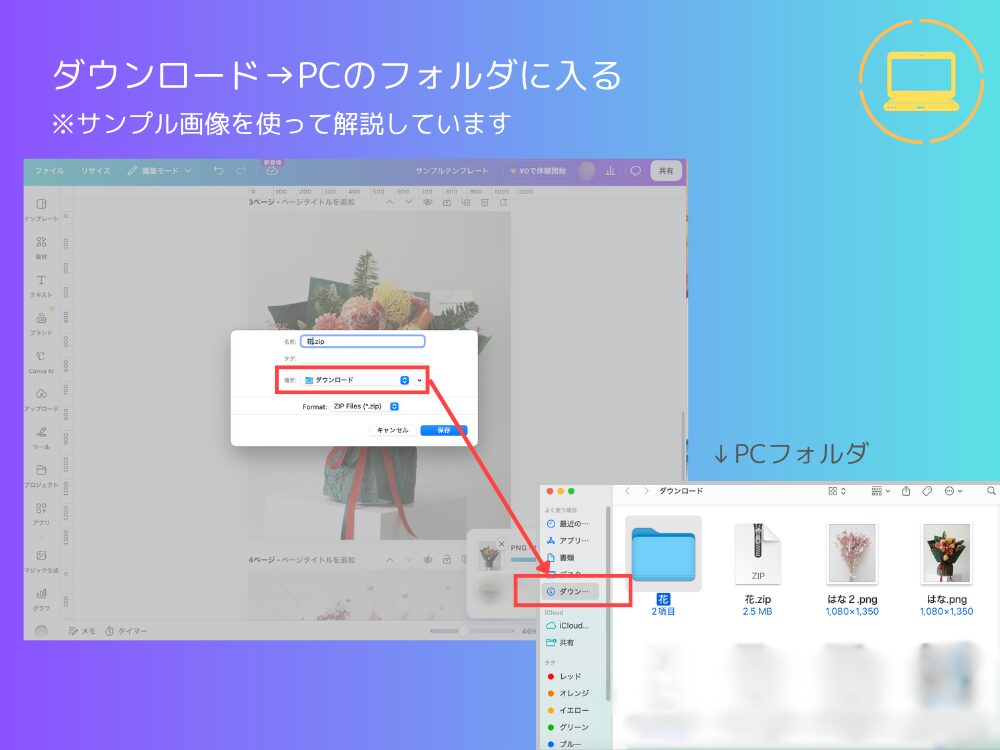This screenshot has width=1000, height=750.
Task: Select iCloud Drive in Finder sidebar
Action: point(568,626)
